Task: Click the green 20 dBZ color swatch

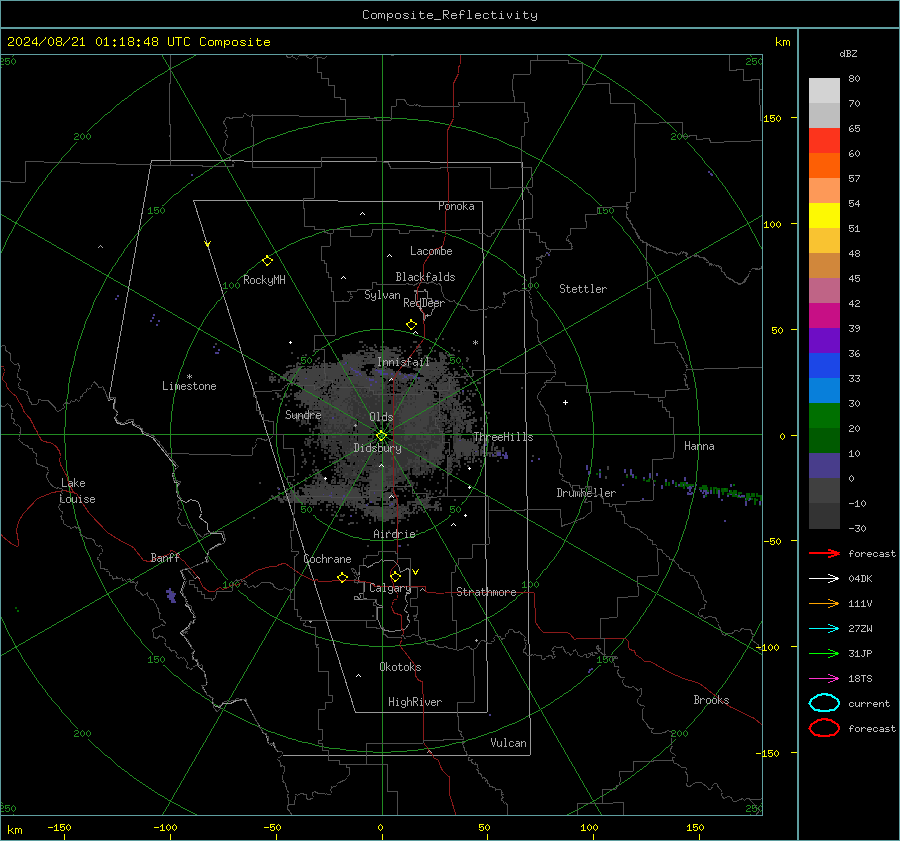Action: tap(824, 416)
